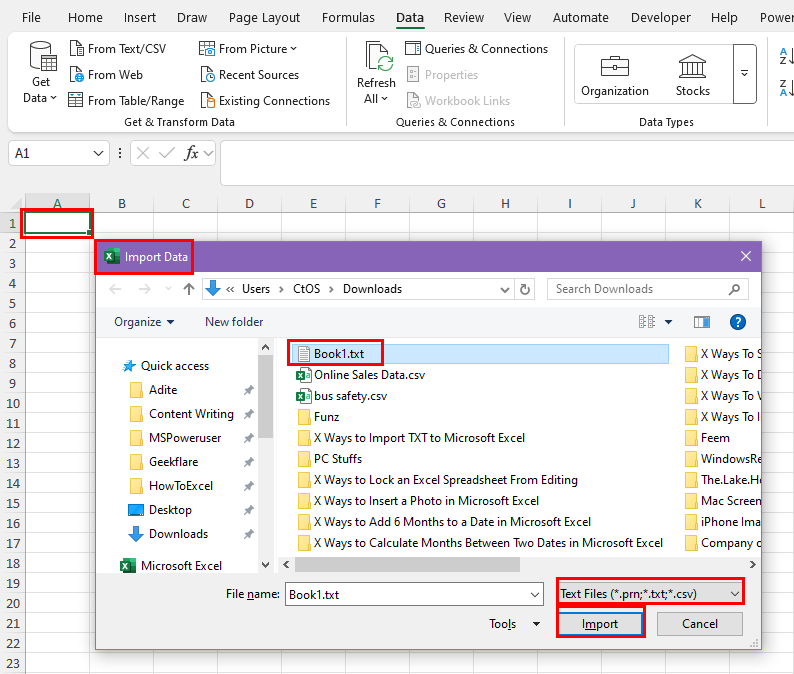Select bus safety.csv file
Viewport: 794px width, 674px height.
(342, 396)
